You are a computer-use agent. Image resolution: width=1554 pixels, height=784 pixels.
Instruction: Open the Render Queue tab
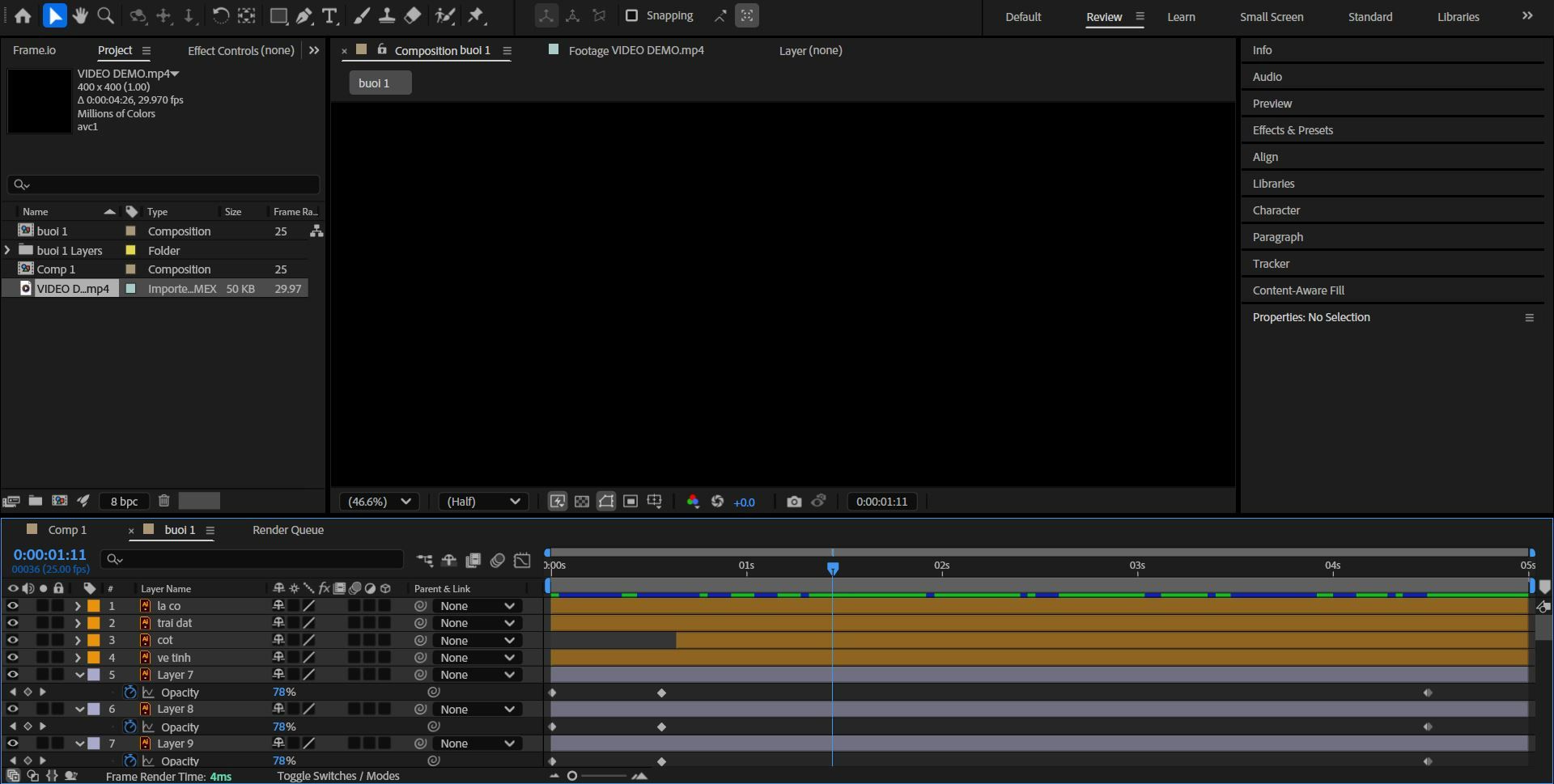click(288, 530)
